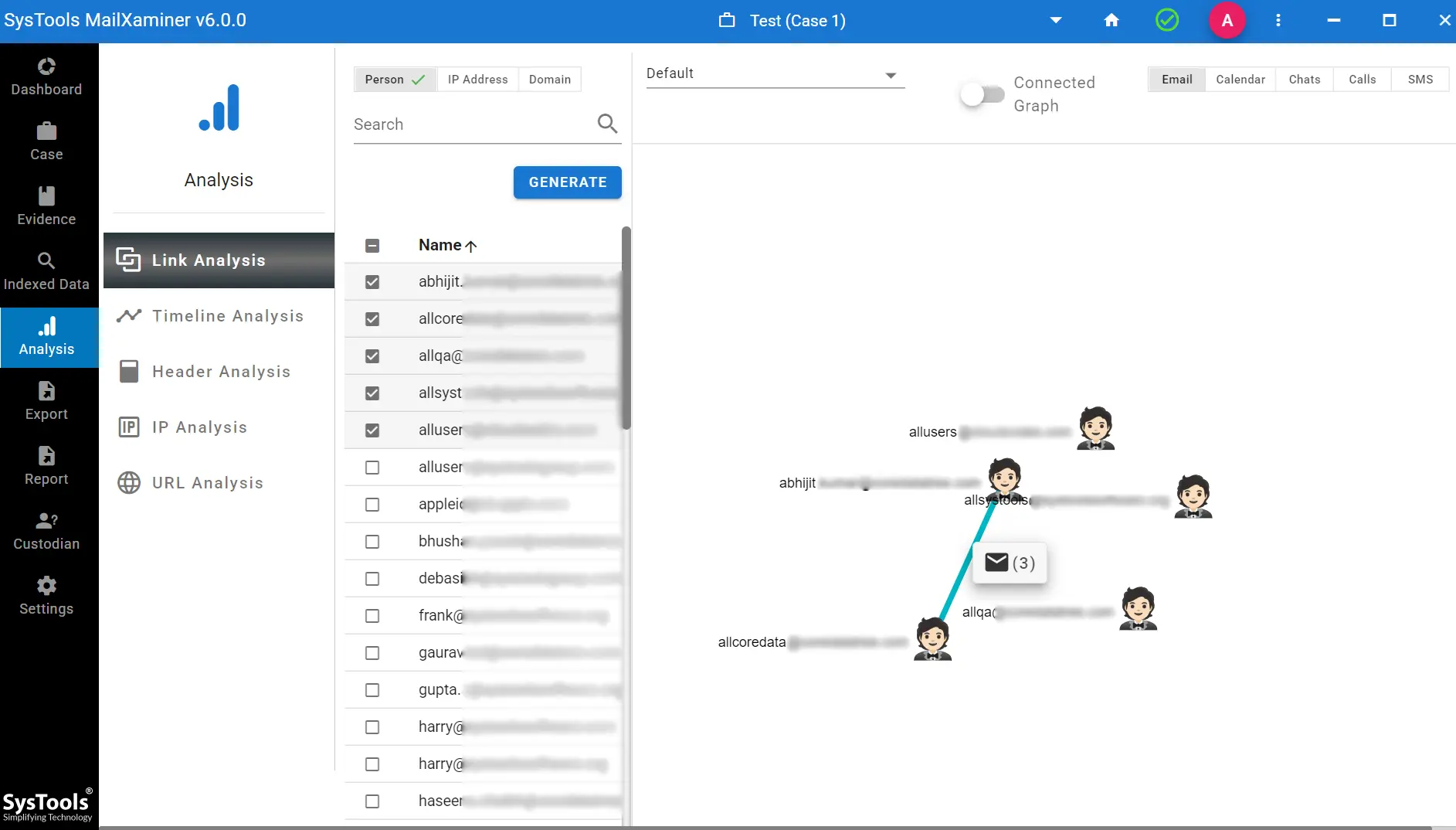Open Link Analysis in the menu
The width and height of the screenshot is (1456, 830).
point(219,260)
